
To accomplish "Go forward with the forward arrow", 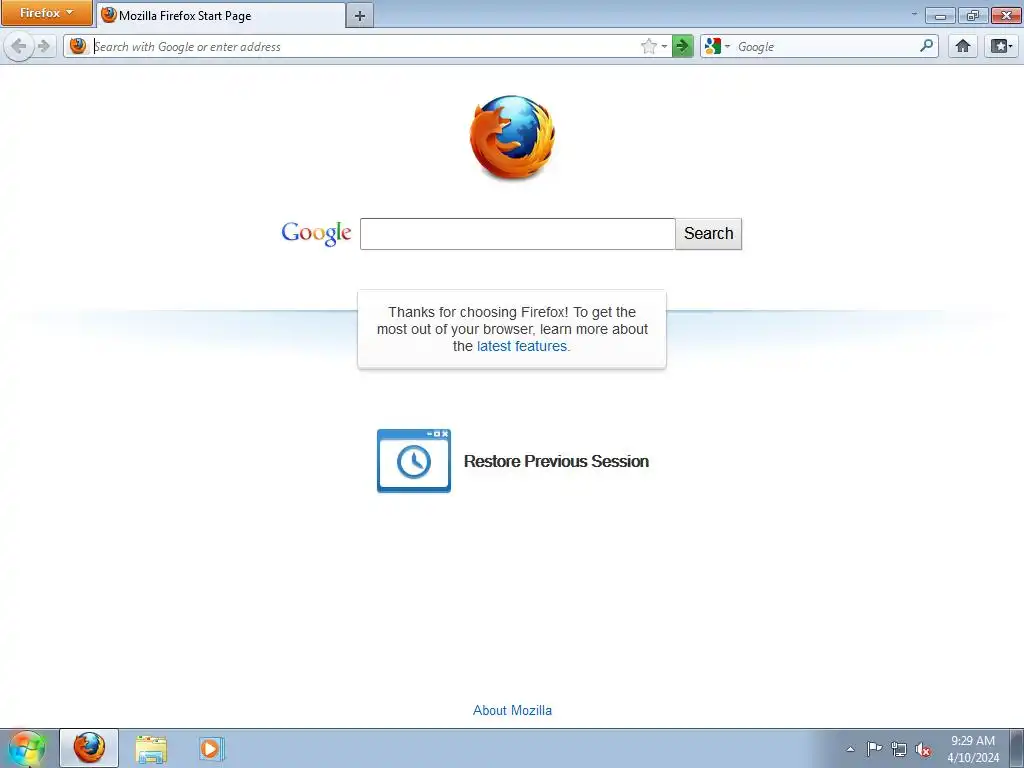I will tap(44, 46).
